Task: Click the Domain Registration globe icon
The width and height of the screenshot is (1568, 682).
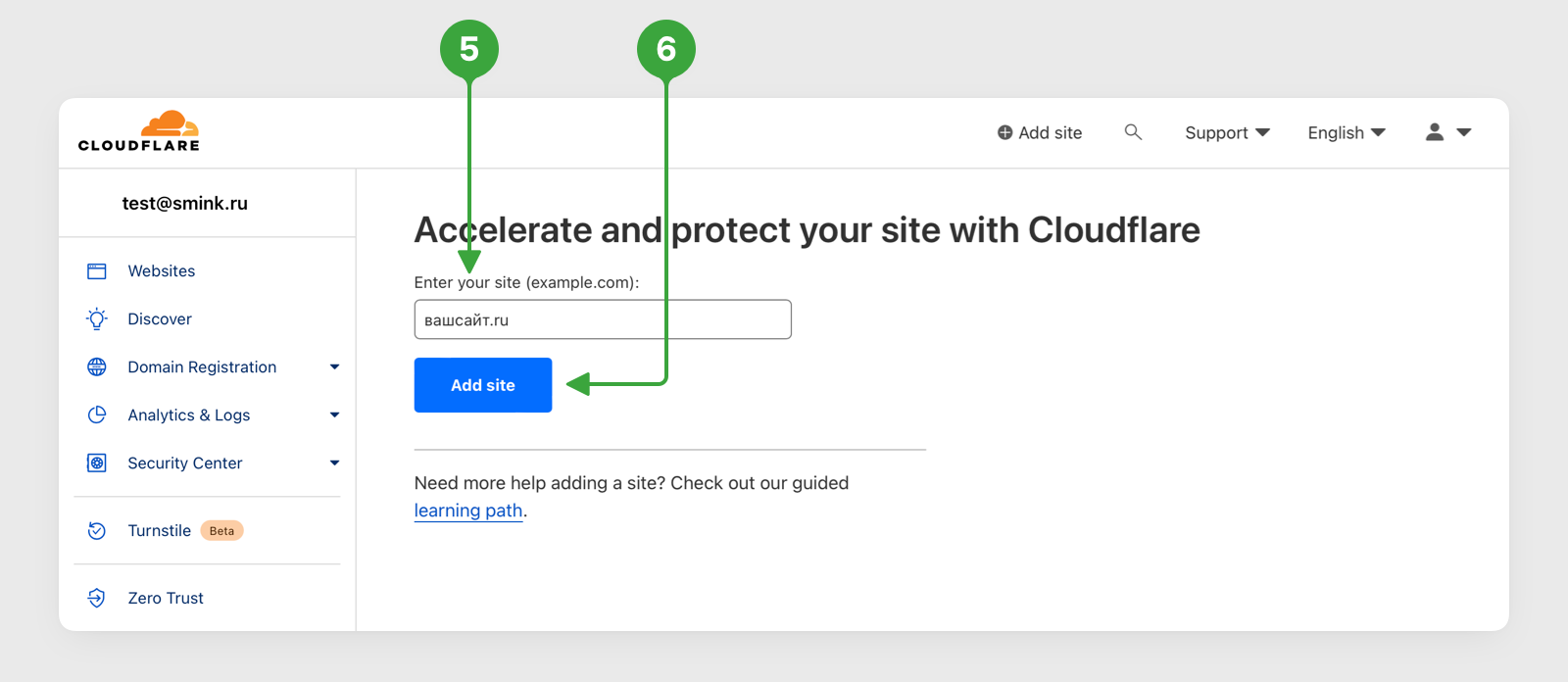Action: click(x=97, y=366)
